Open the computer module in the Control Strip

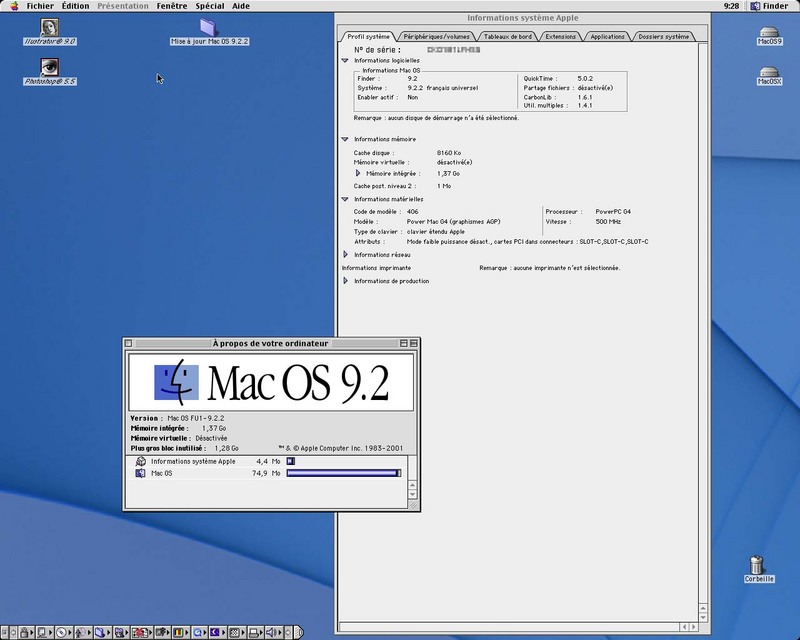[x=43, y=633]
